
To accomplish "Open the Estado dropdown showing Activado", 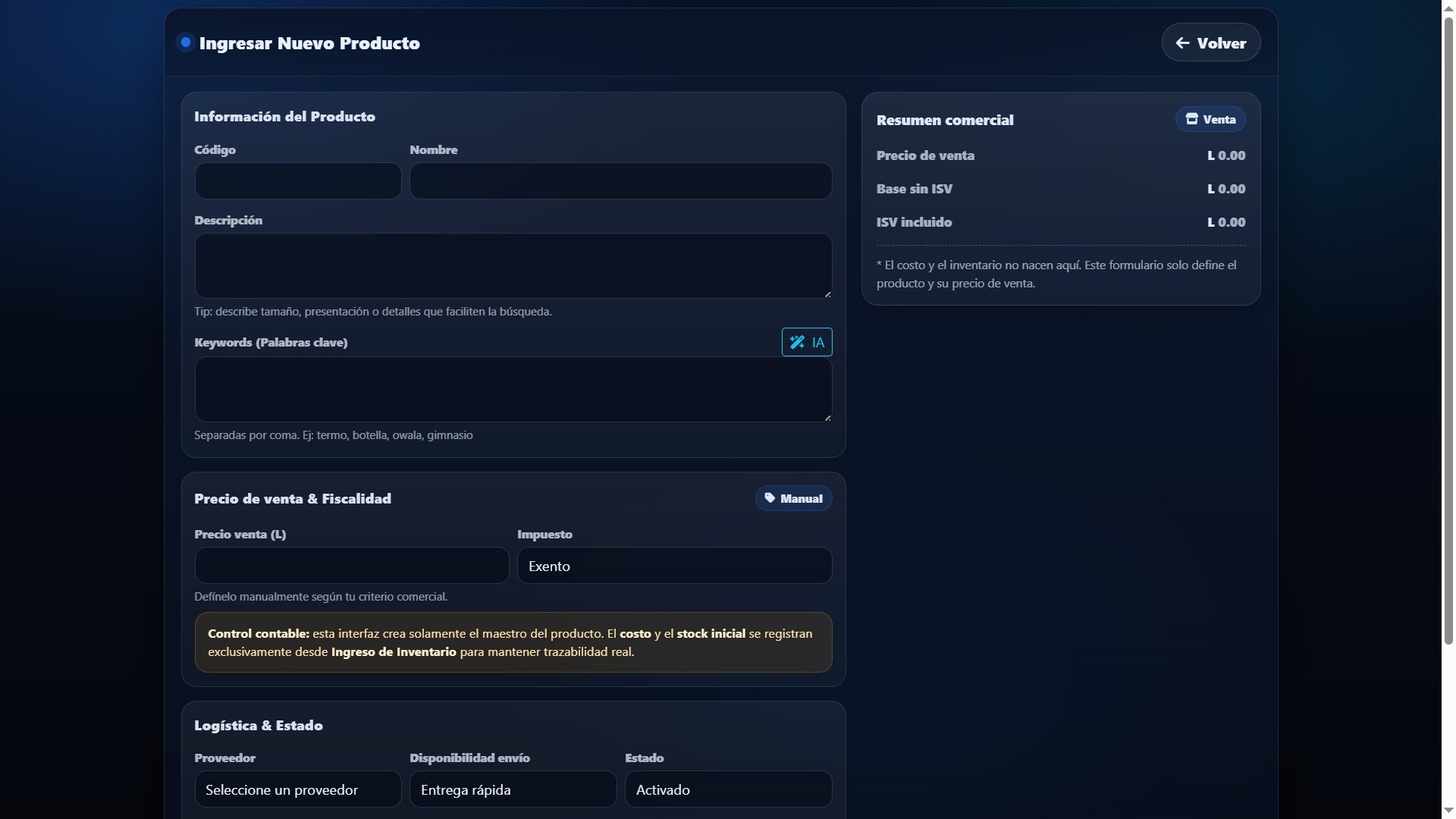I will pyautogui.click(x=727, y=789).
